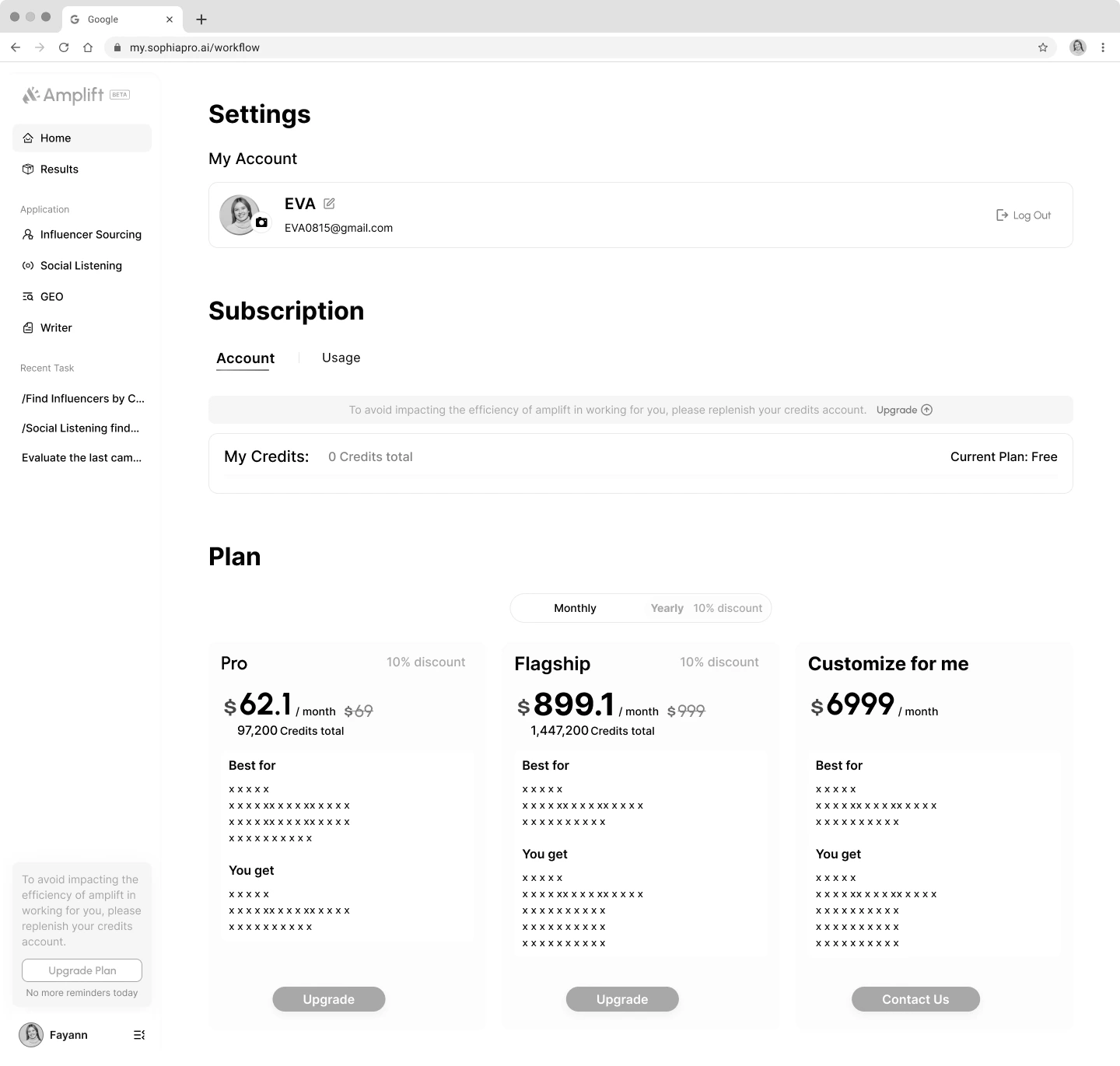
Task: Bookmark page with the star icon
Action: point(1043,47)
